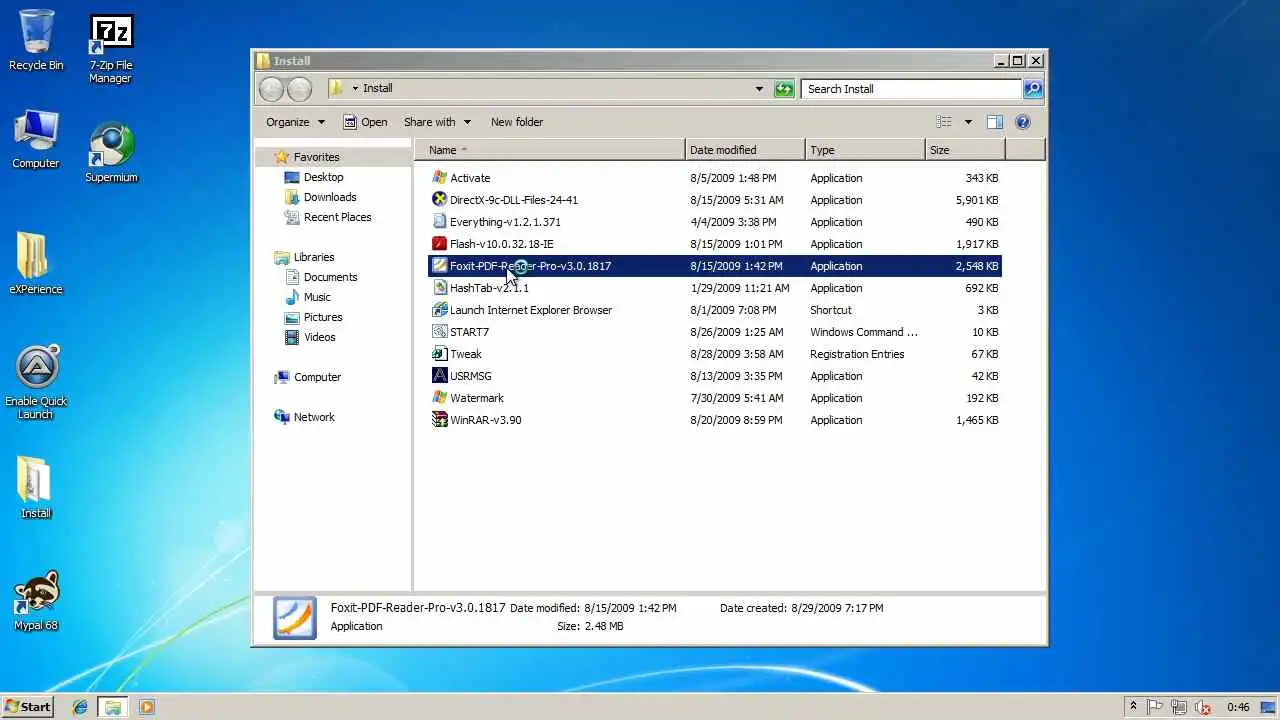This screenshot has height=720, width=1280.
Task: Create a New folder
Action: 517,122
